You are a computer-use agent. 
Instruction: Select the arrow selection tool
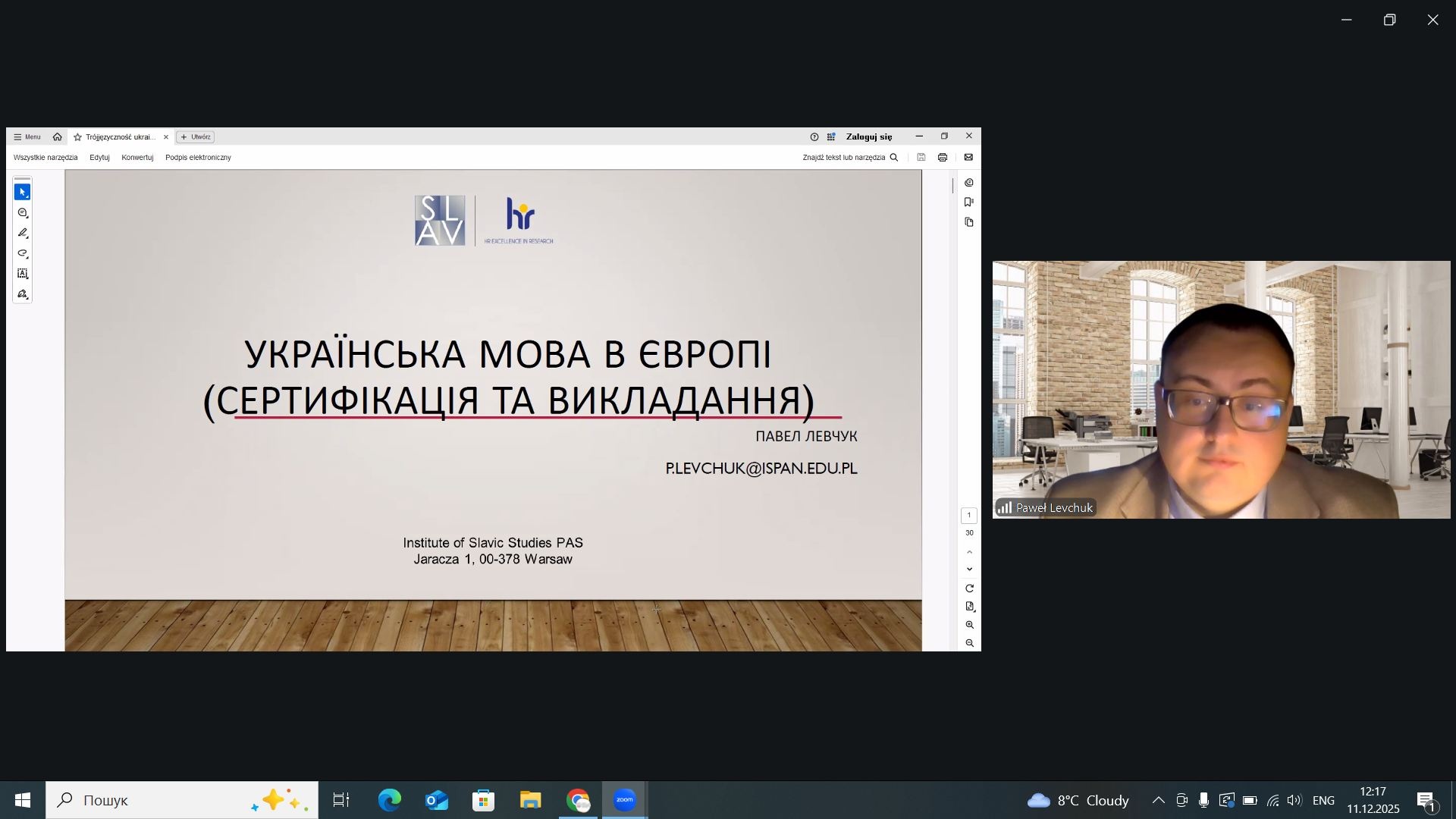point(22,193)
